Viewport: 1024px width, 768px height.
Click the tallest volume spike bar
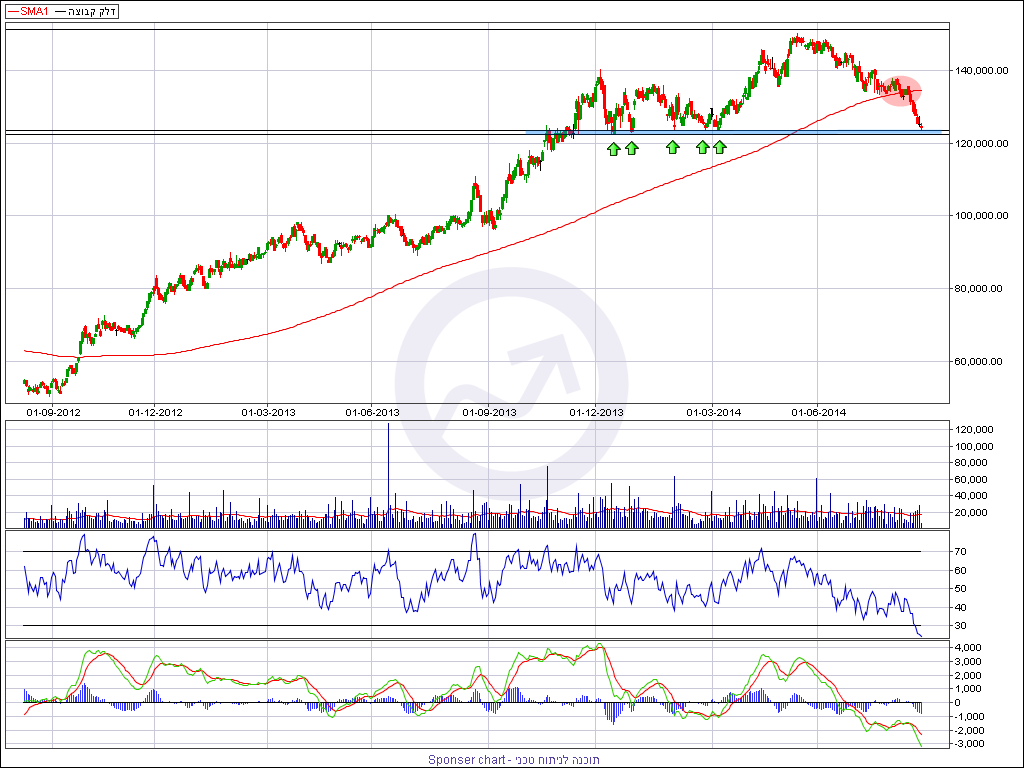click(x=389, y=475)
